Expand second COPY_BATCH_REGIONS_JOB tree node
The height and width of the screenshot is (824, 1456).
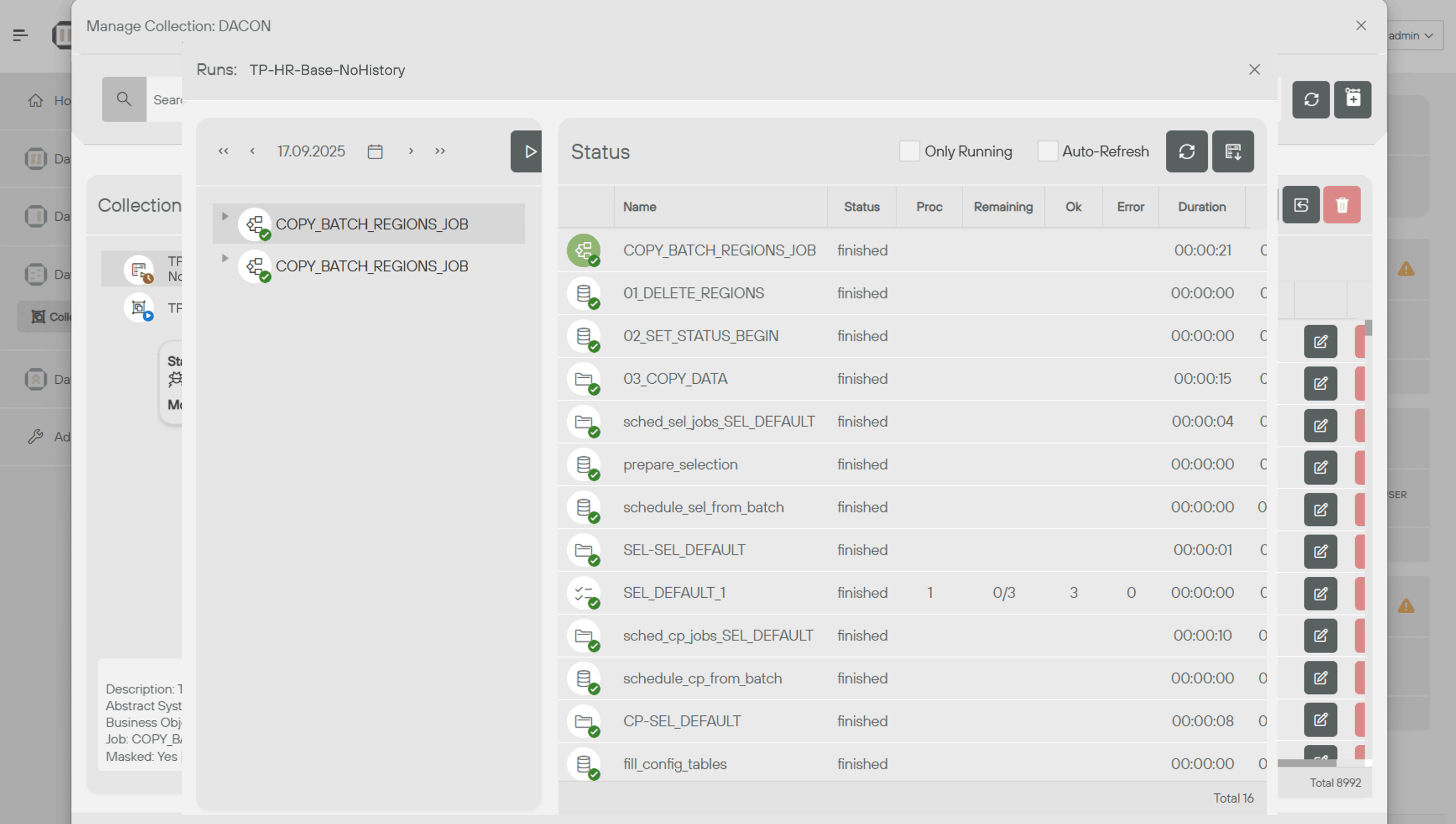click(x=224, y=258)
